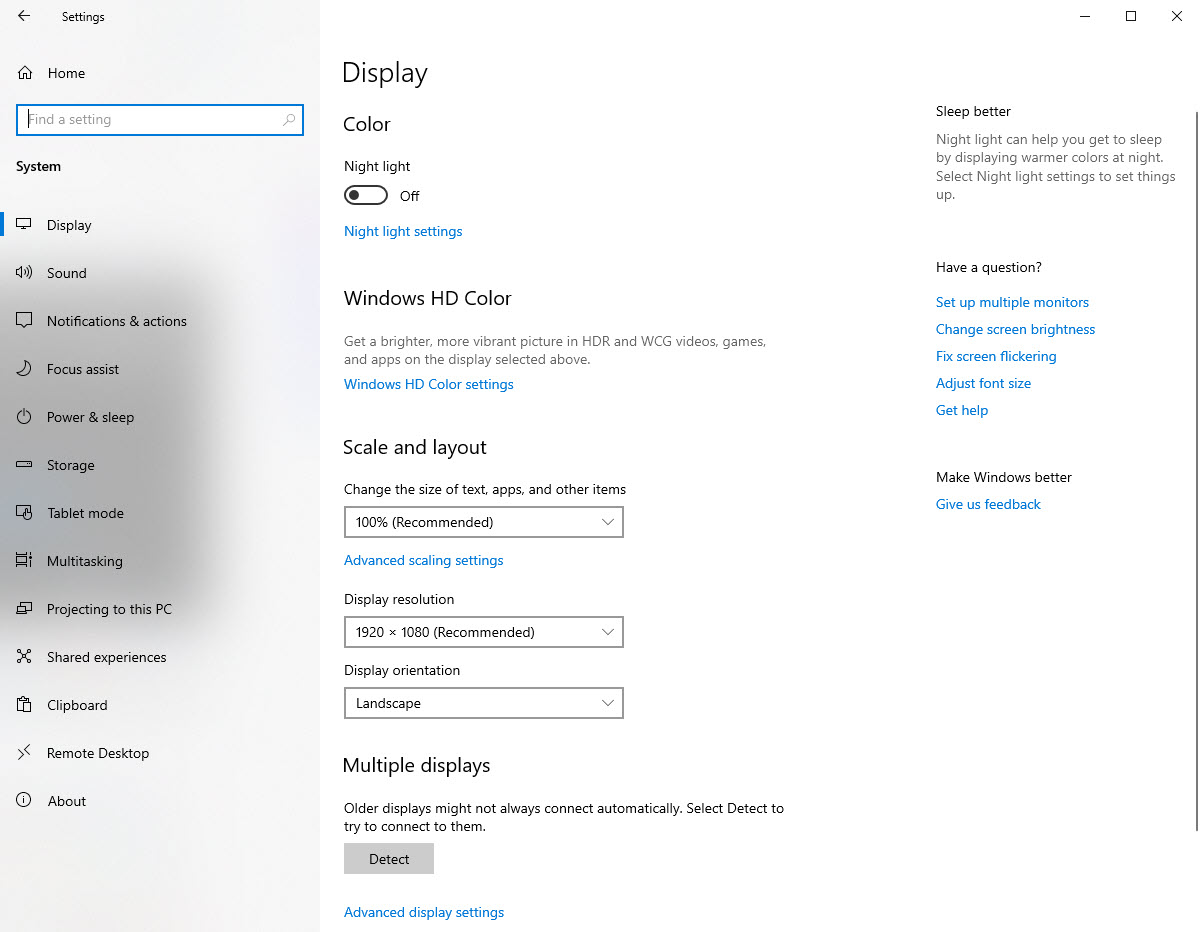Viewport: 1200px width, 932px height.
Task: Open Change screen brightness help link
Action: [x=1015, y=329]
